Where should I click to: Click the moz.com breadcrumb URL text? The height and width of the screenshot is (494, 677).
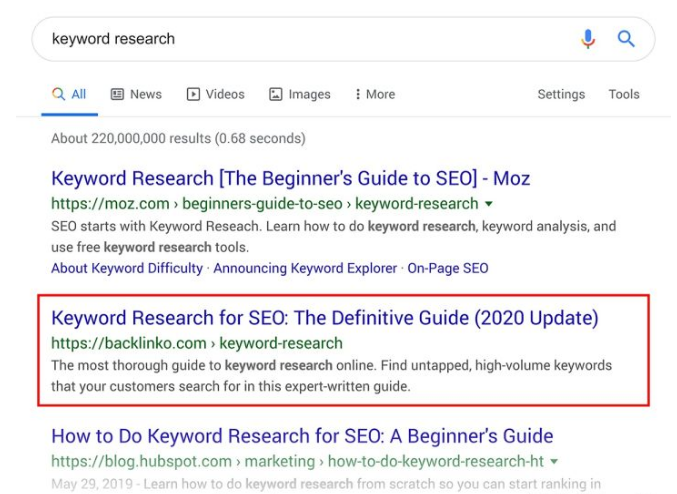coord(265,203)
